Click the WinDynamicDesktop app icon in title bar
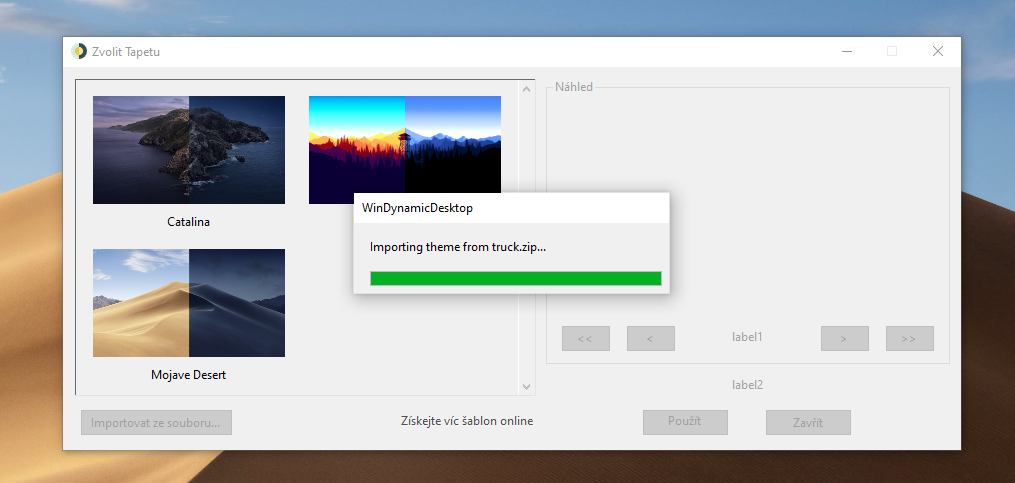 [79, 51]
